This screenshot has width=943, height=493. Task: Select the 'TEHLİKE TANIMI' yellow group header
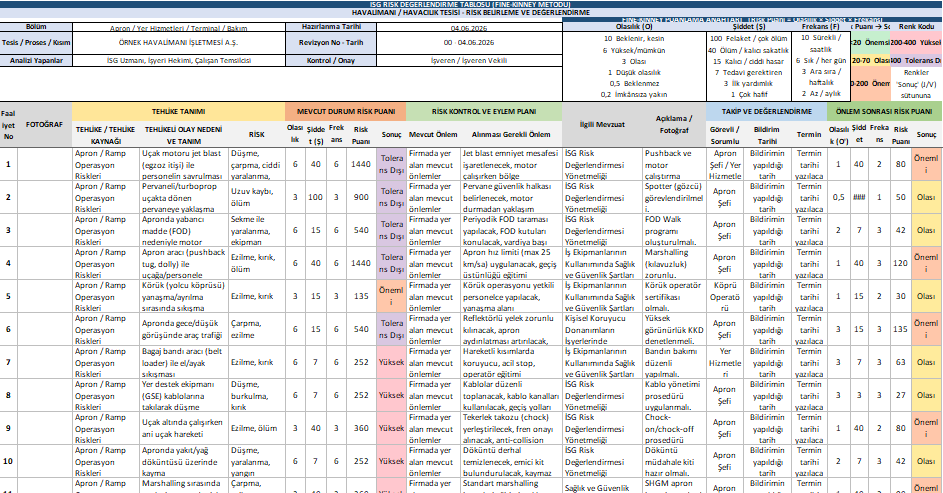pos(179,112)
